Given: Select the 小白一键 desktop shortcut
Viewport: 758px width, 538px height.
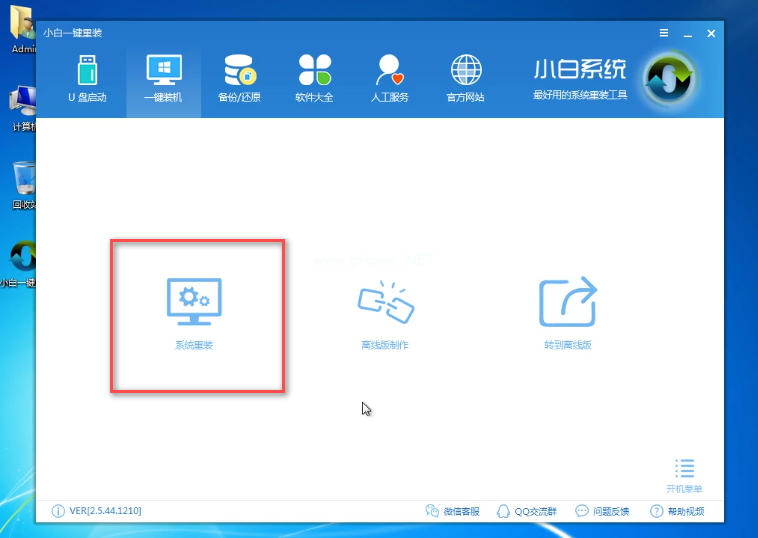Looking at the screenshot, I should point(19,264).
